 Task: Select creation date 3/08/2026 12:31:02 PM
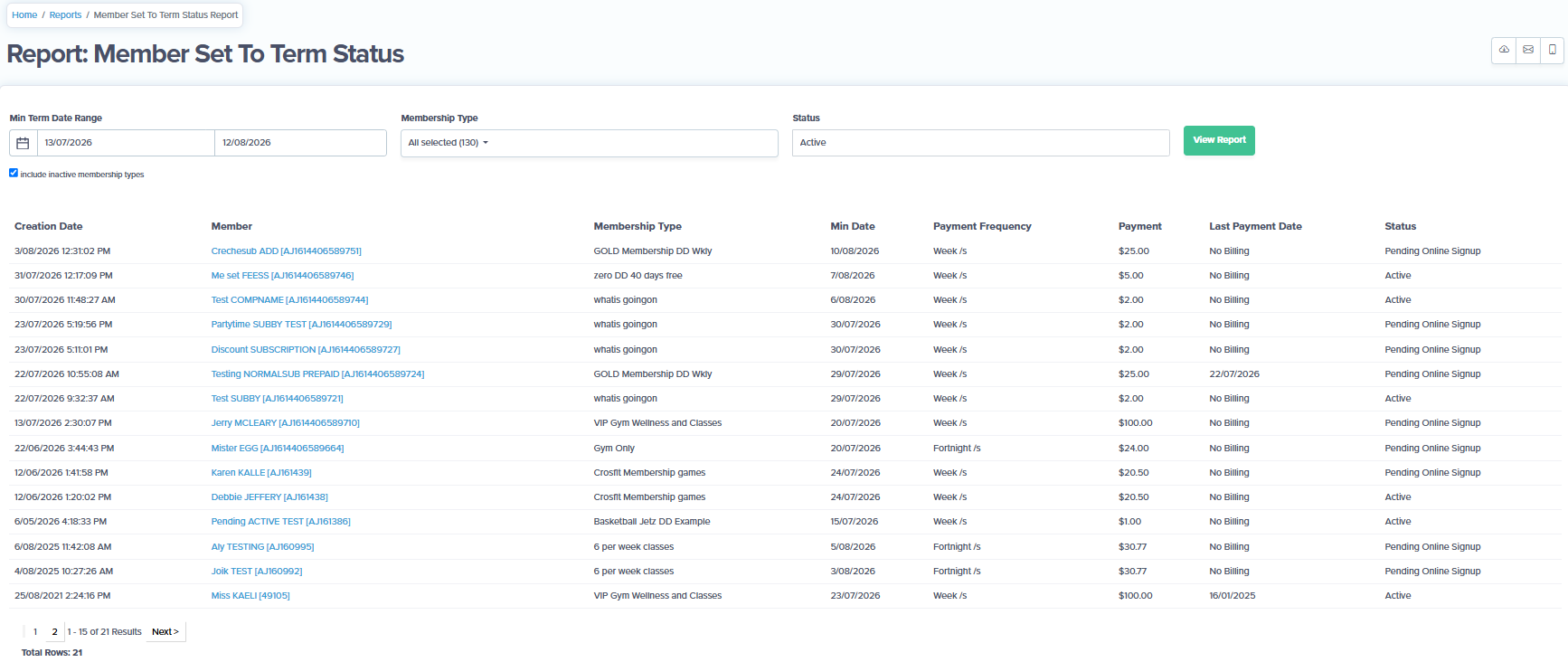(62, 251)
